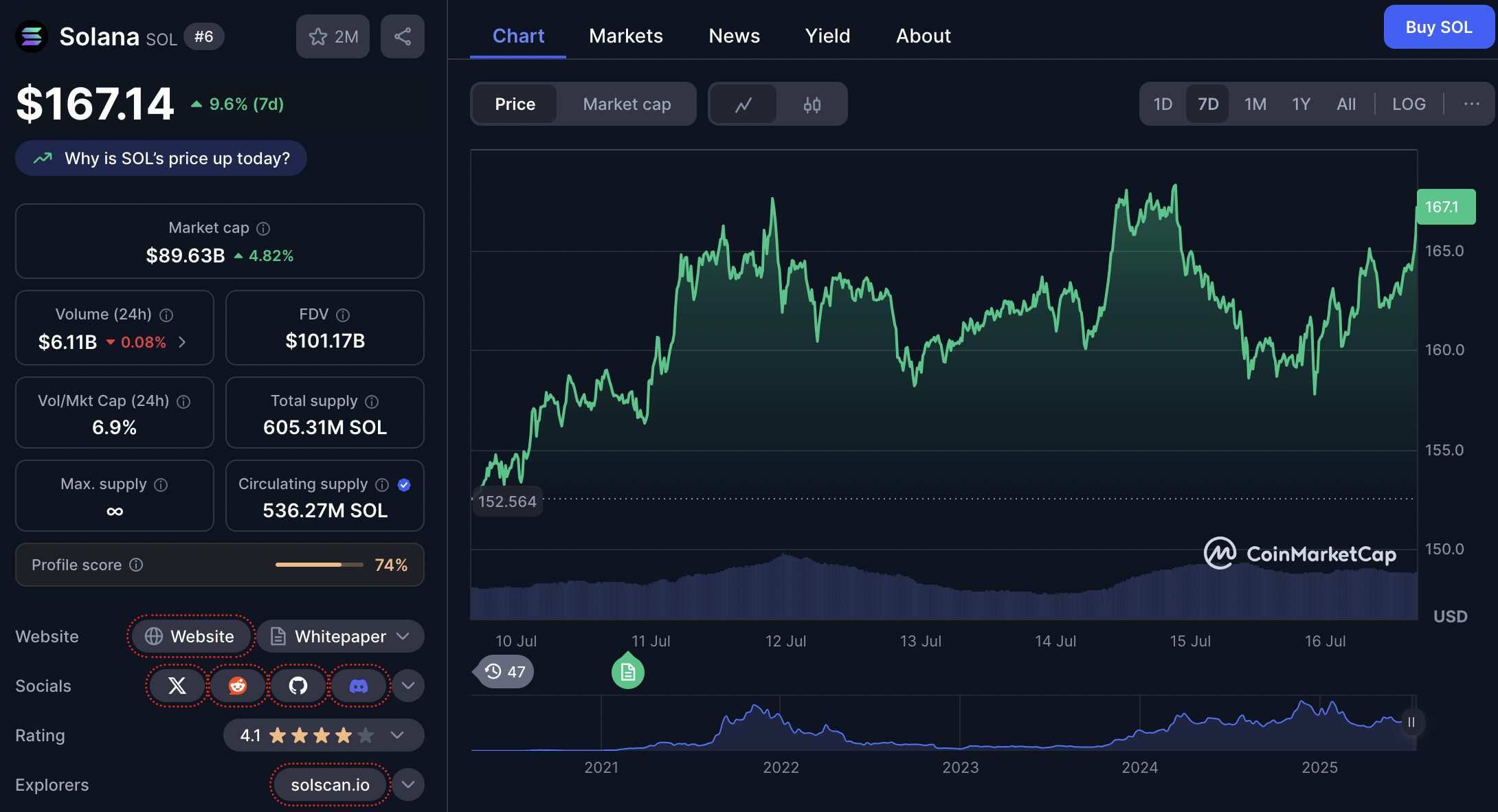Click the verified circulating supply badge

(405, 485)
